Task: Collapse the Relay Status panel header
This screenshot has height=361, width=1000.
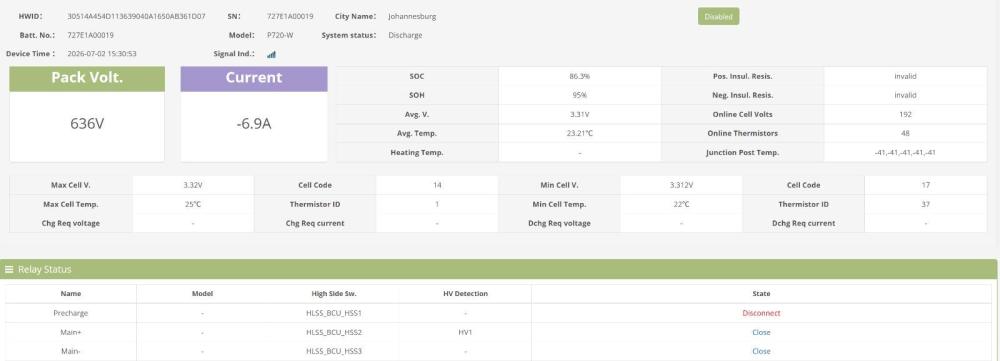Action: pos(498,269)
